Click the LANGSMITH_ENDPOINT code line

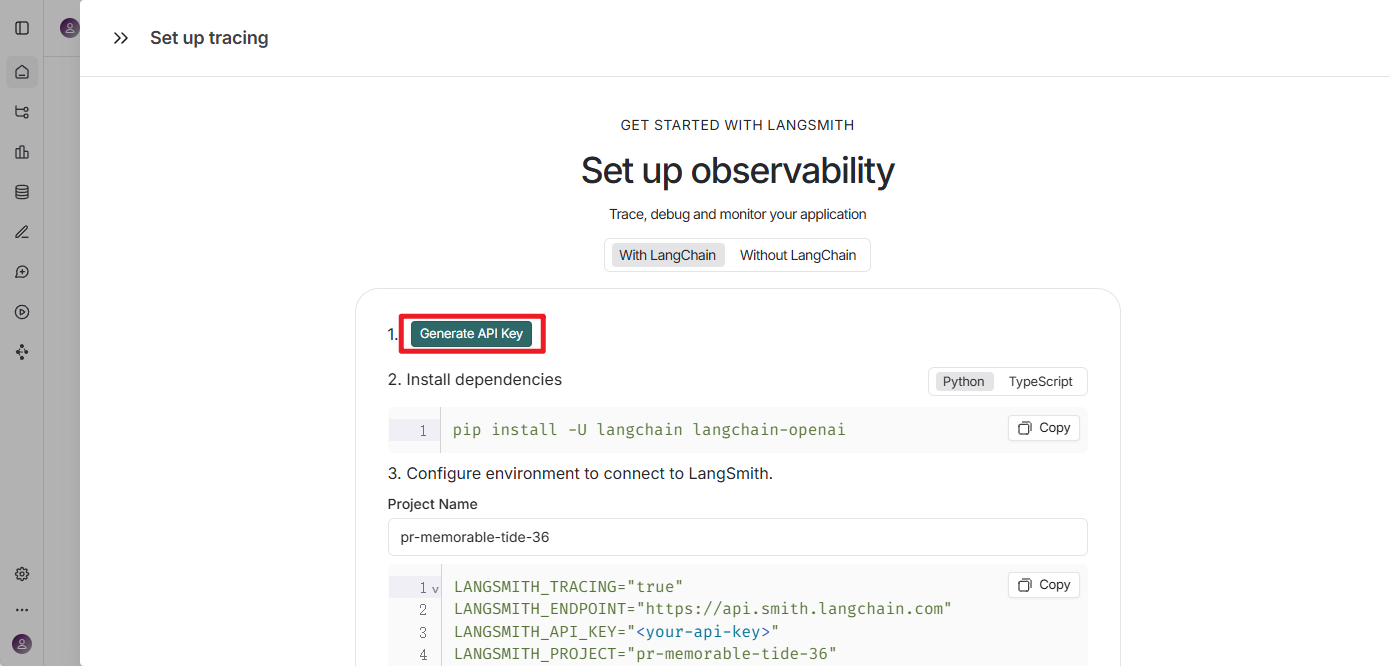tap(703, 609)
